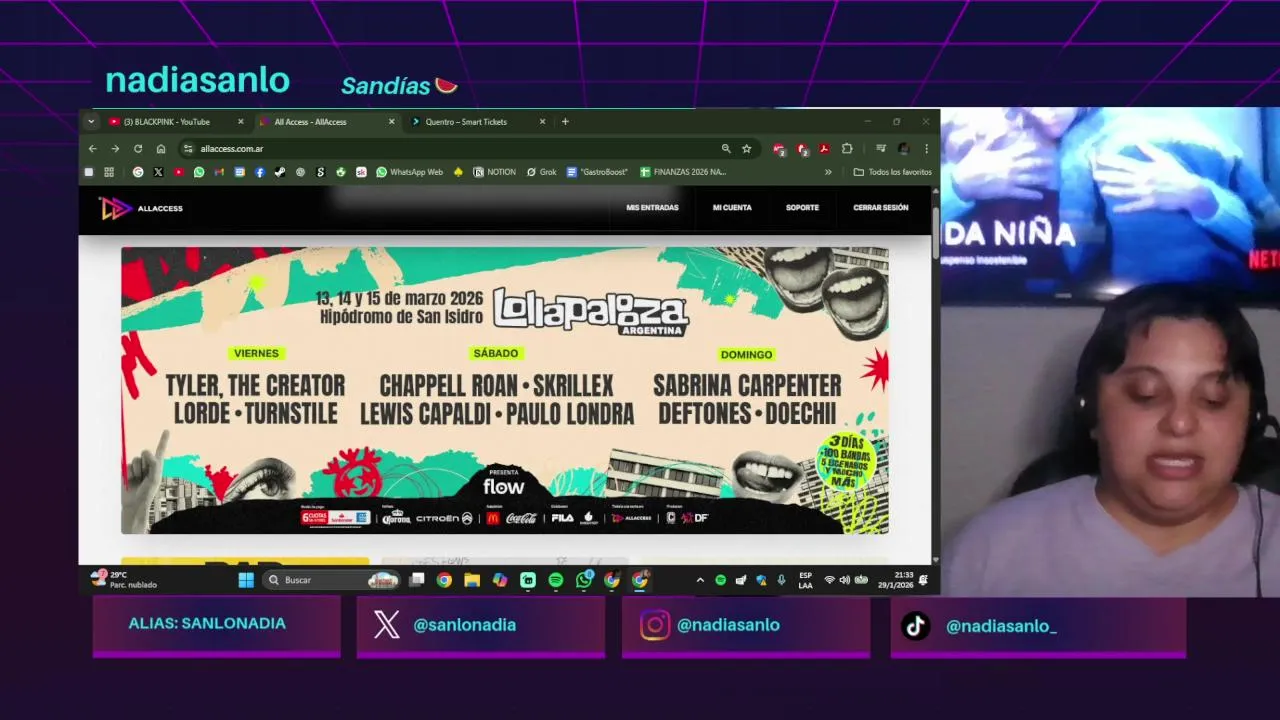Open WhatsApp from the taskbar
This screenshot has height=720, width=1280.
pos(584,580)
